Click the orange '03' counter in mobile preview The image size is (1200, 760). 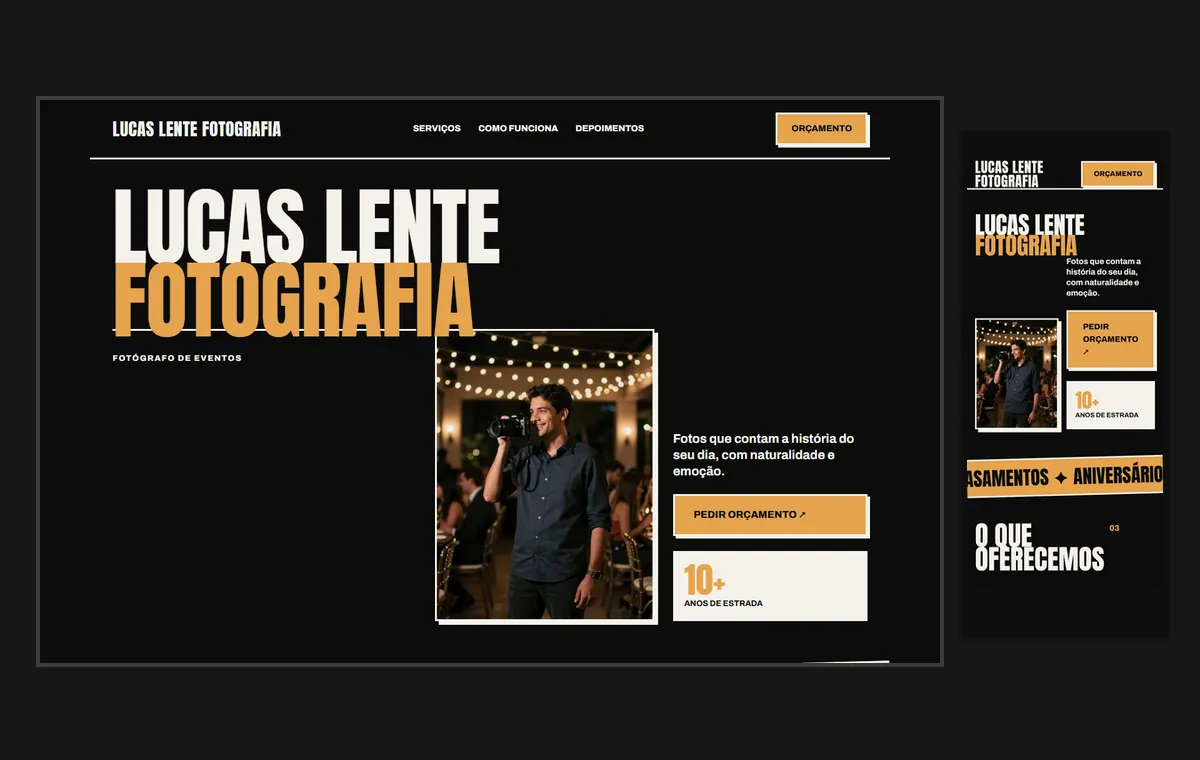[x=1114, y=528]
